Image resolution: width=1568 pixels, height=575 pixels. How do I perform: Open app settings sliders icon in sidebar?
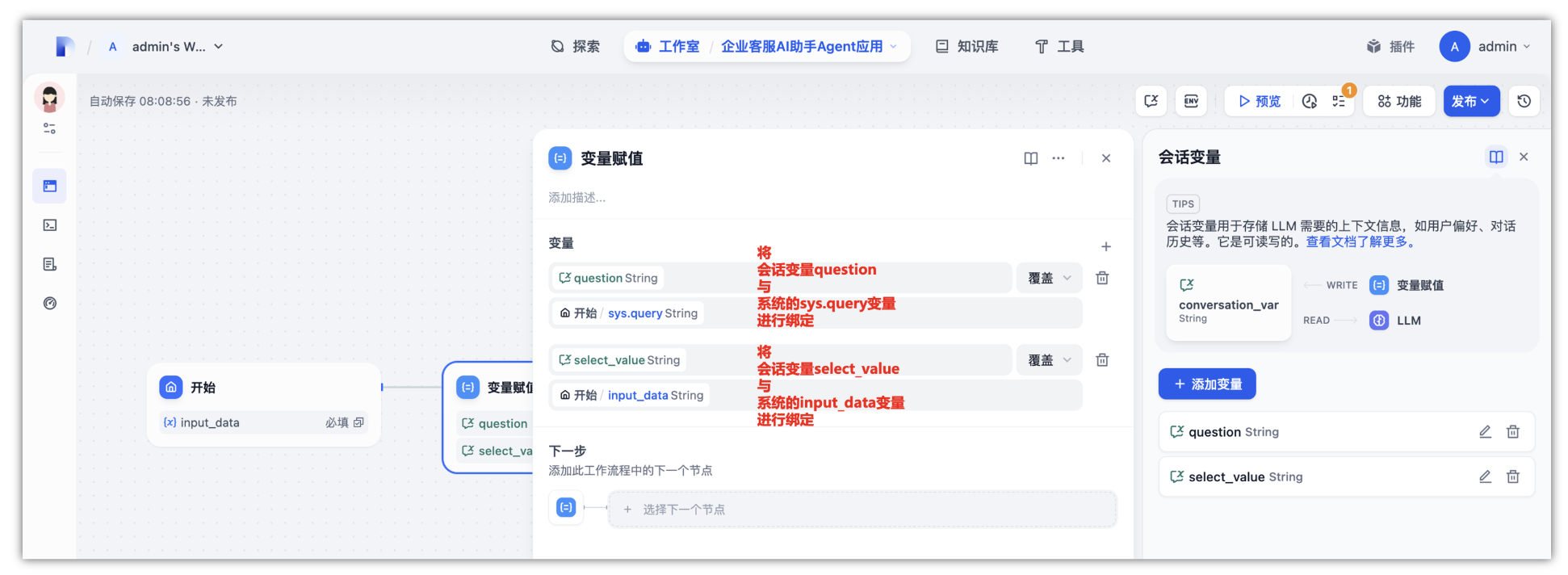[x=49, y=128]
